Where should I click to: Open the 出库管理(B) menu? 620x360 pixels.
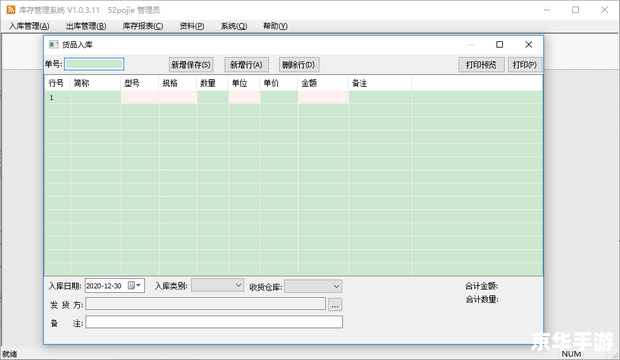coord(86,26)
